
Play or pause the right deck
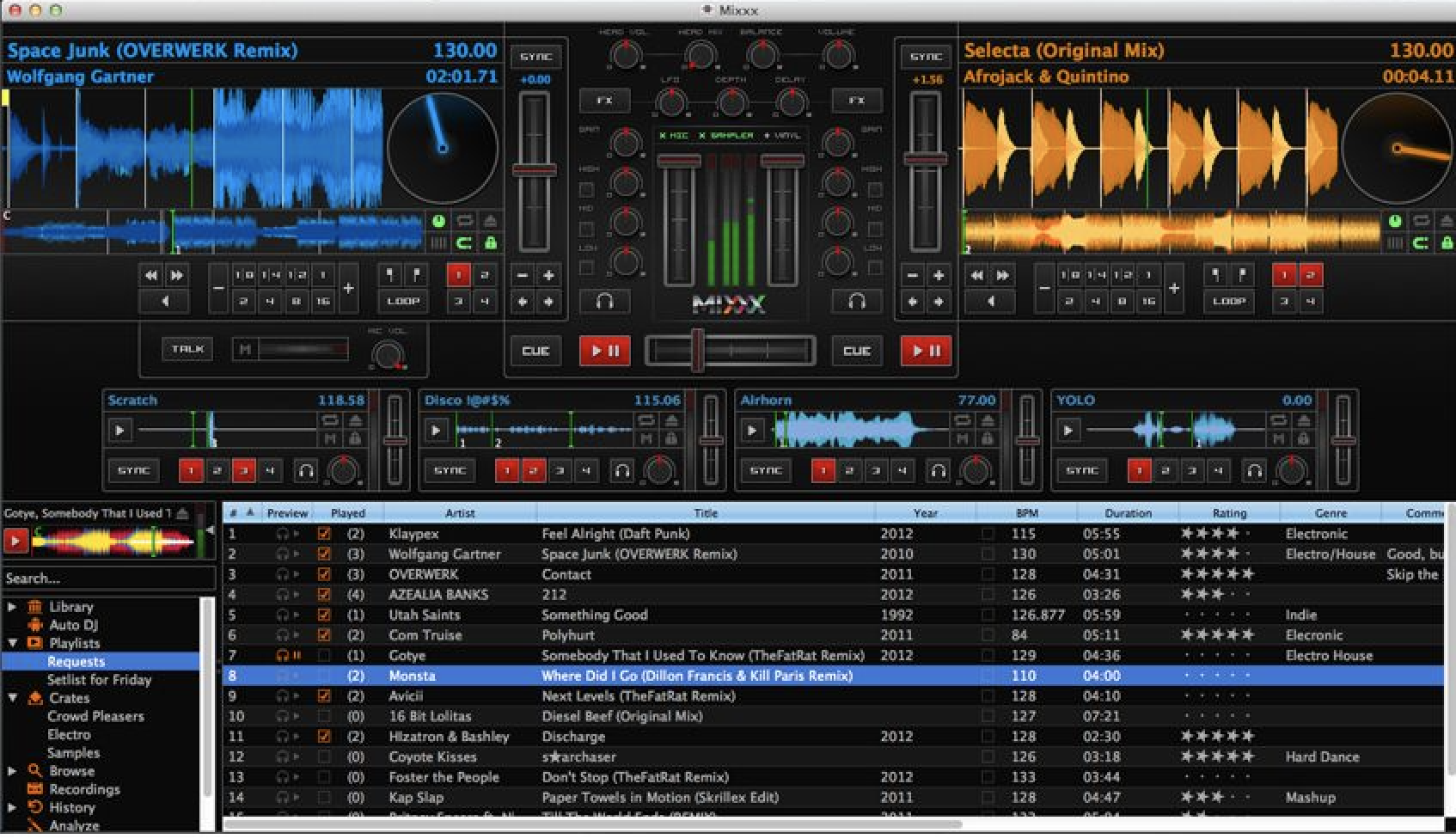point(926,351)
